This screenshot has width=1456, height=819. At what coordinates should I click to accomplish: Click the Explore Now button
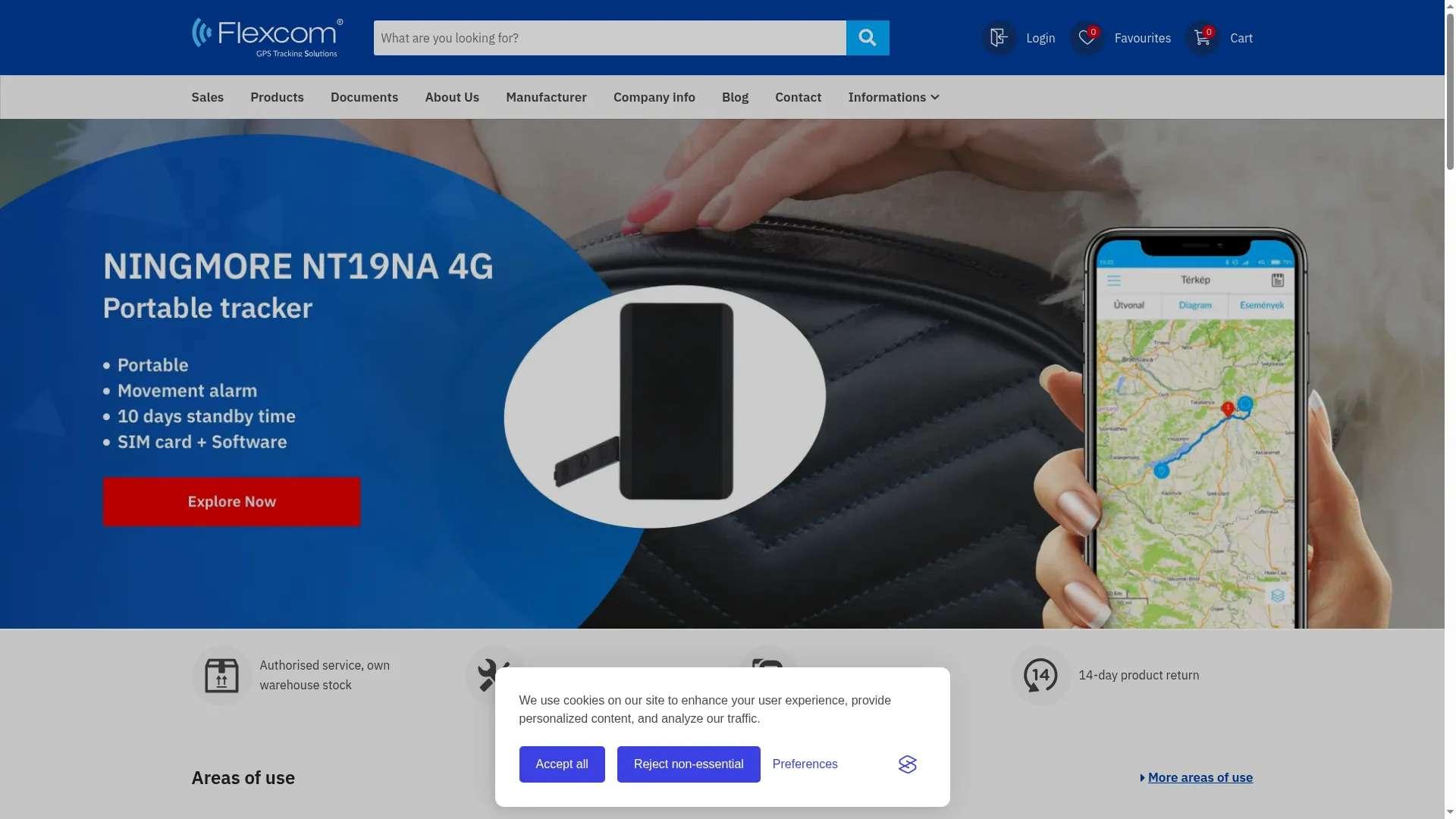click(231, 501)
